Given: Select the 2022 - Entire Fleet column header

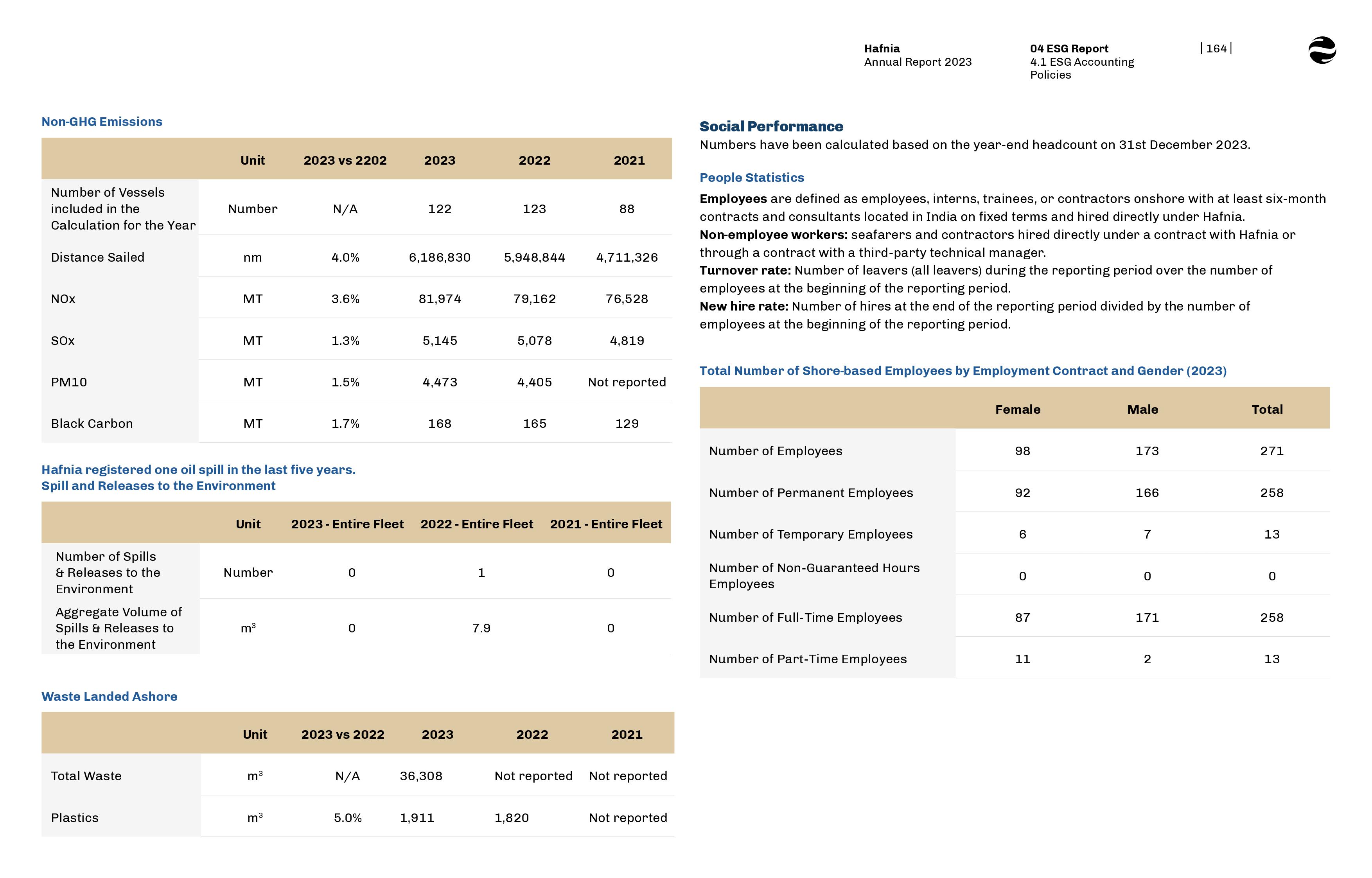Looking at the screenshot, I should pos(476,524).
